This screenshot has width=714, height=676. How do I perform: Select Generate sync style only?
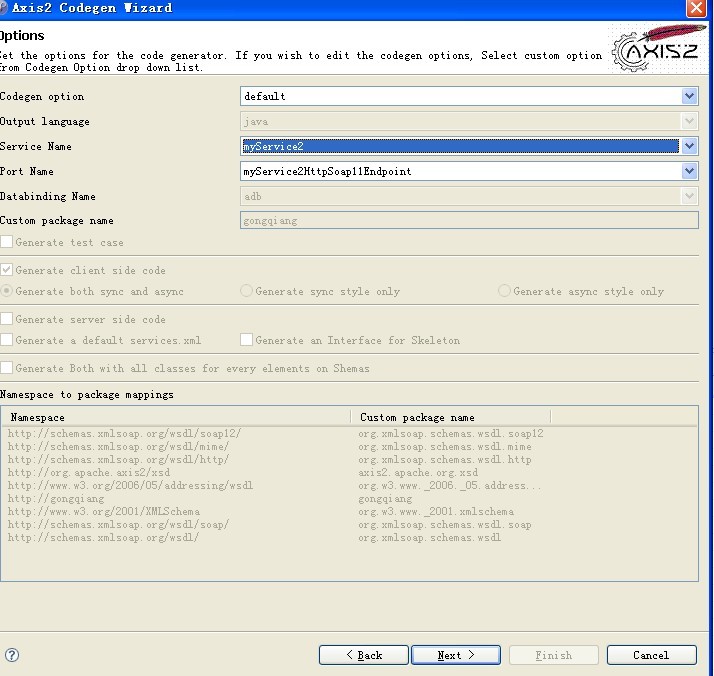[246, 290]
